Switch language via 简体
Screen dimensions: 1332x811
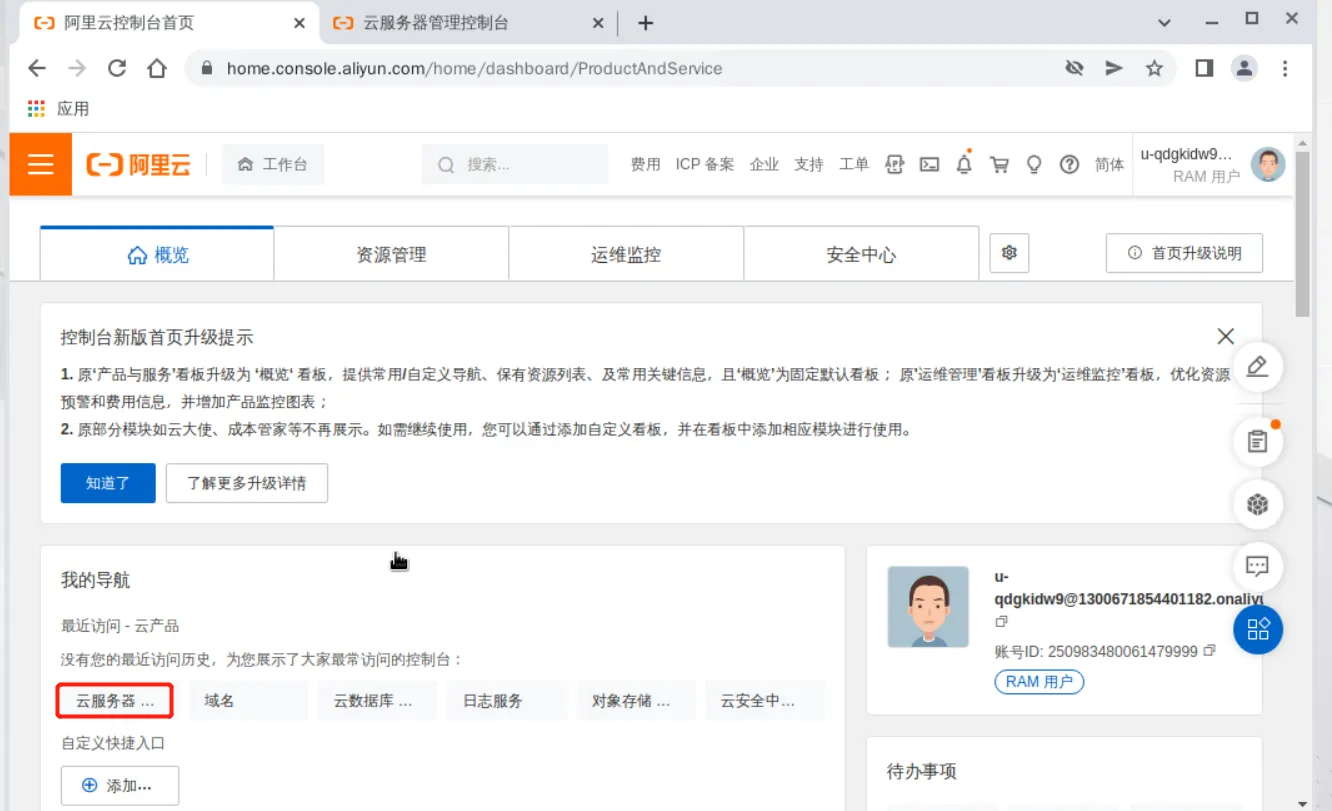point(1109,165)
